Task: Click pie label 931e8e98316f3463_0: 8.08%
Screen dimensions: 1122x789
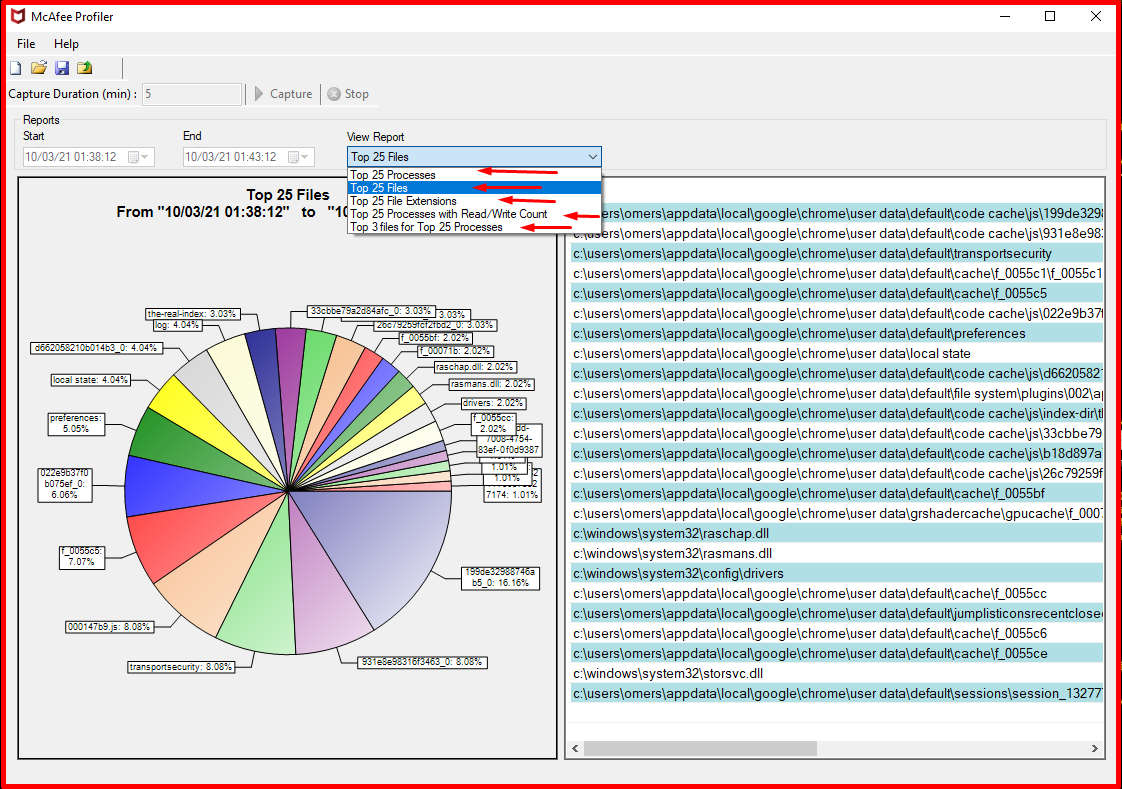Action: click(422, 662)
